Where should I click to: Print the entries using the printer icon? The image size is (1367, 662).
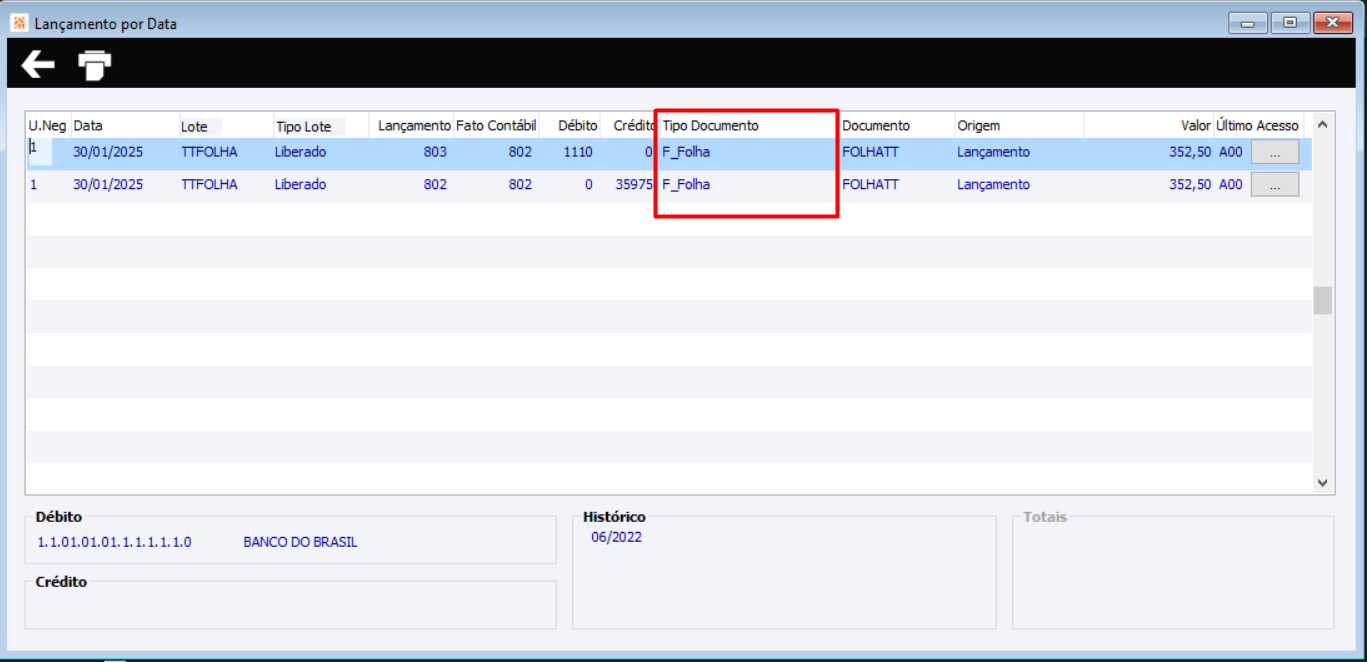[95, 66]
